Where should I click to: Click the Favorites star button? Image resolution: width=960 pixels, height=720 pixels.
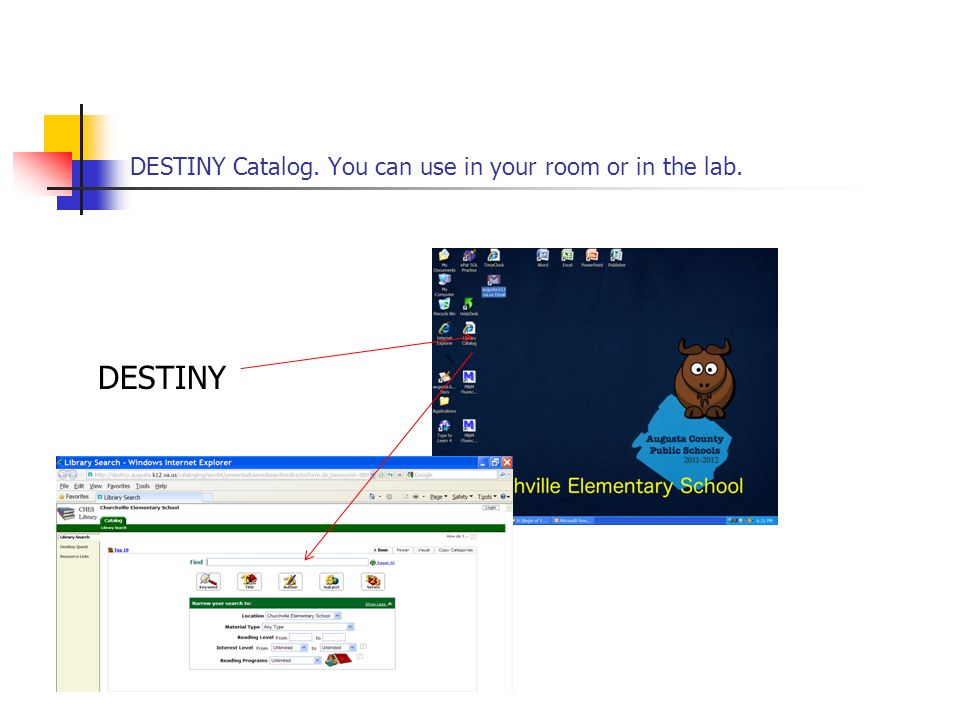(x=74, y=497)
